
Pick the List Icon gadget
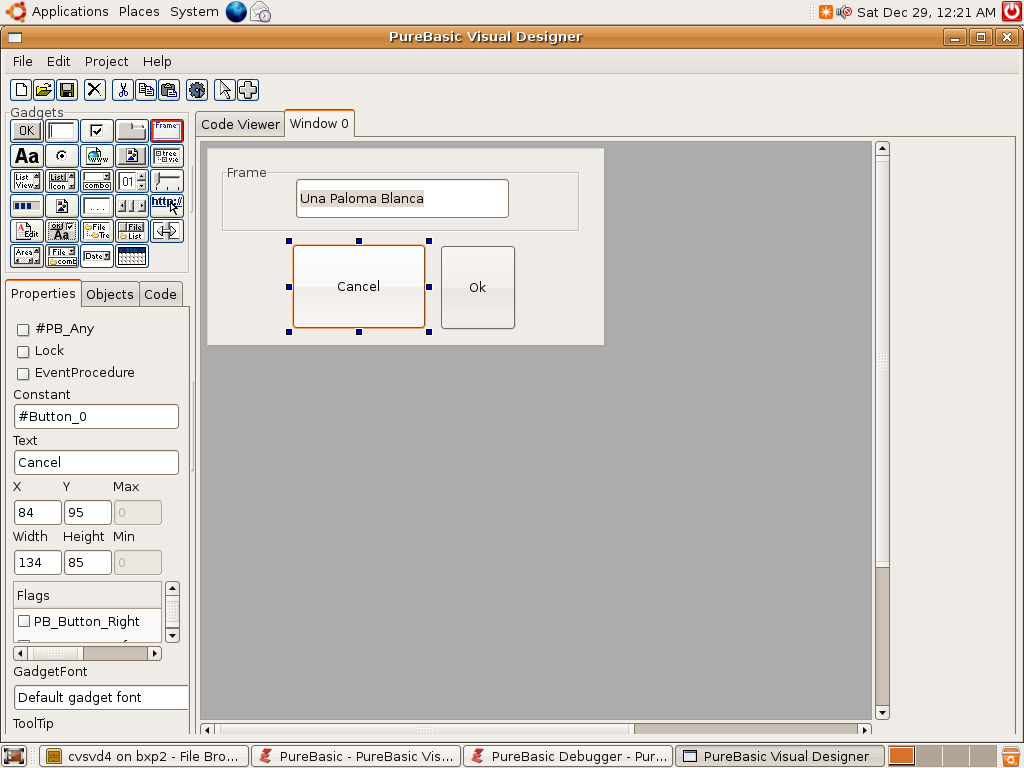pyautogui.click(x=62, y=181)
